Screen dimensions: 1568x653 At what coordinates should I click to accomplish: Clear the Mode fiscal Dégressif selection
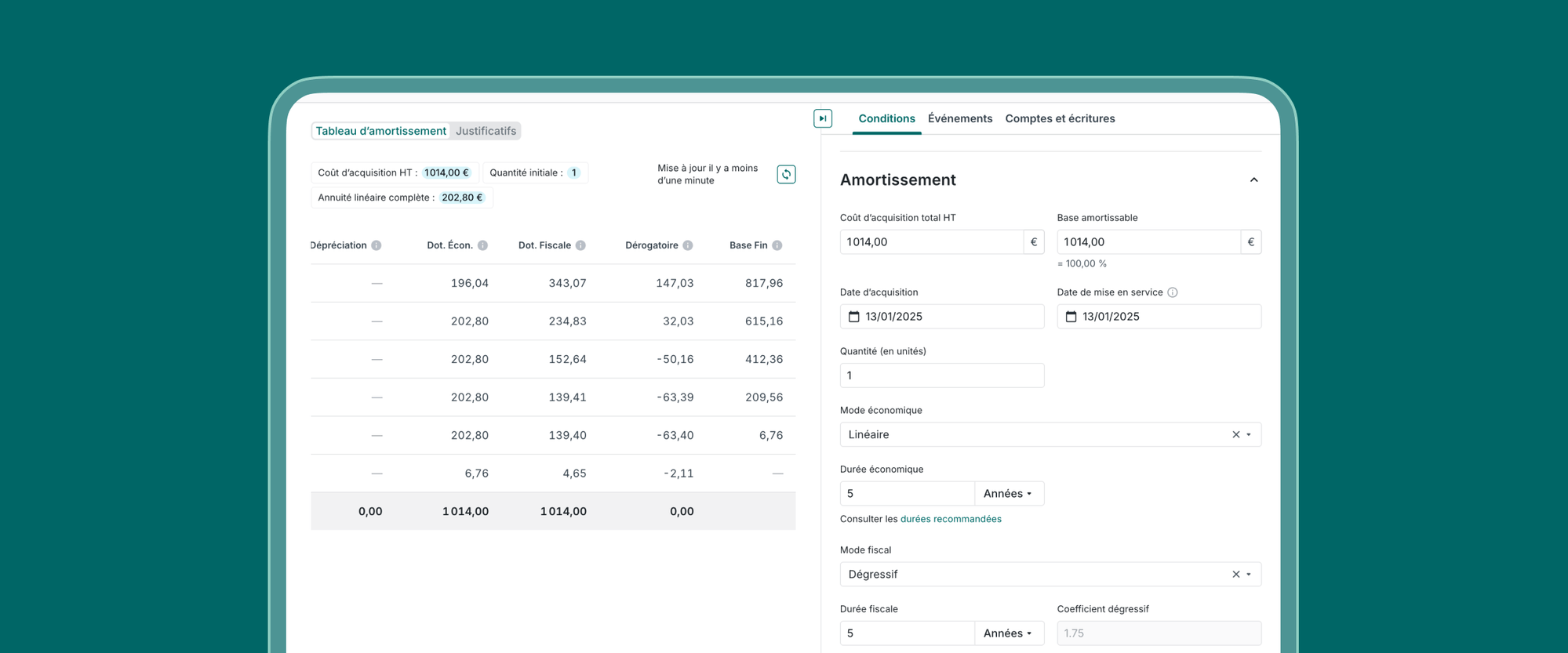point(1235,575)
